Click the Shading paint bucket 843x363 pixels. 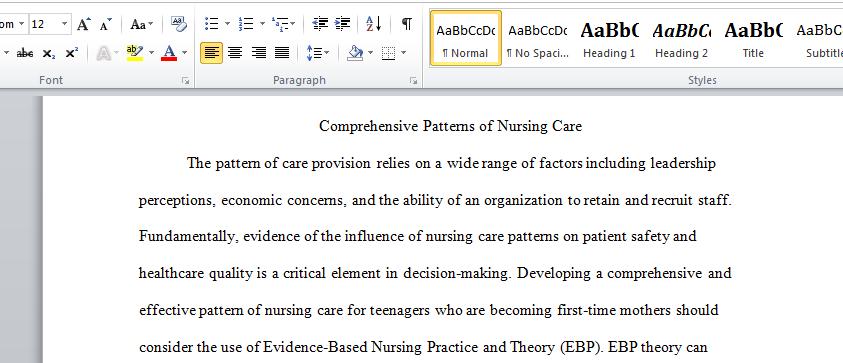point(355,53)
